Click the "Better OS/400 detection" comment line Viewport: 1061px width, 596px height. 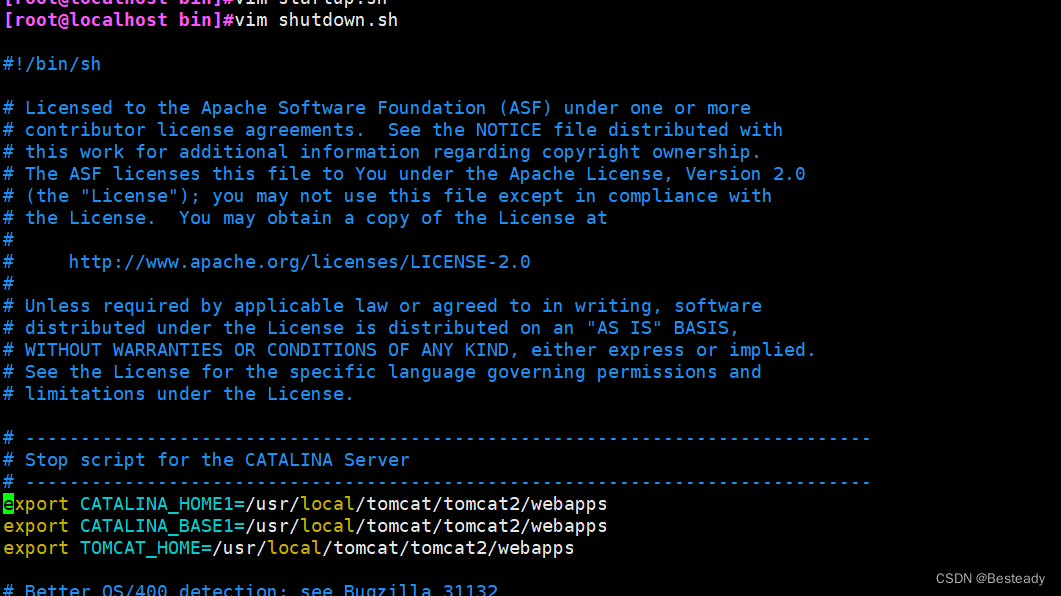coord(260,590)
